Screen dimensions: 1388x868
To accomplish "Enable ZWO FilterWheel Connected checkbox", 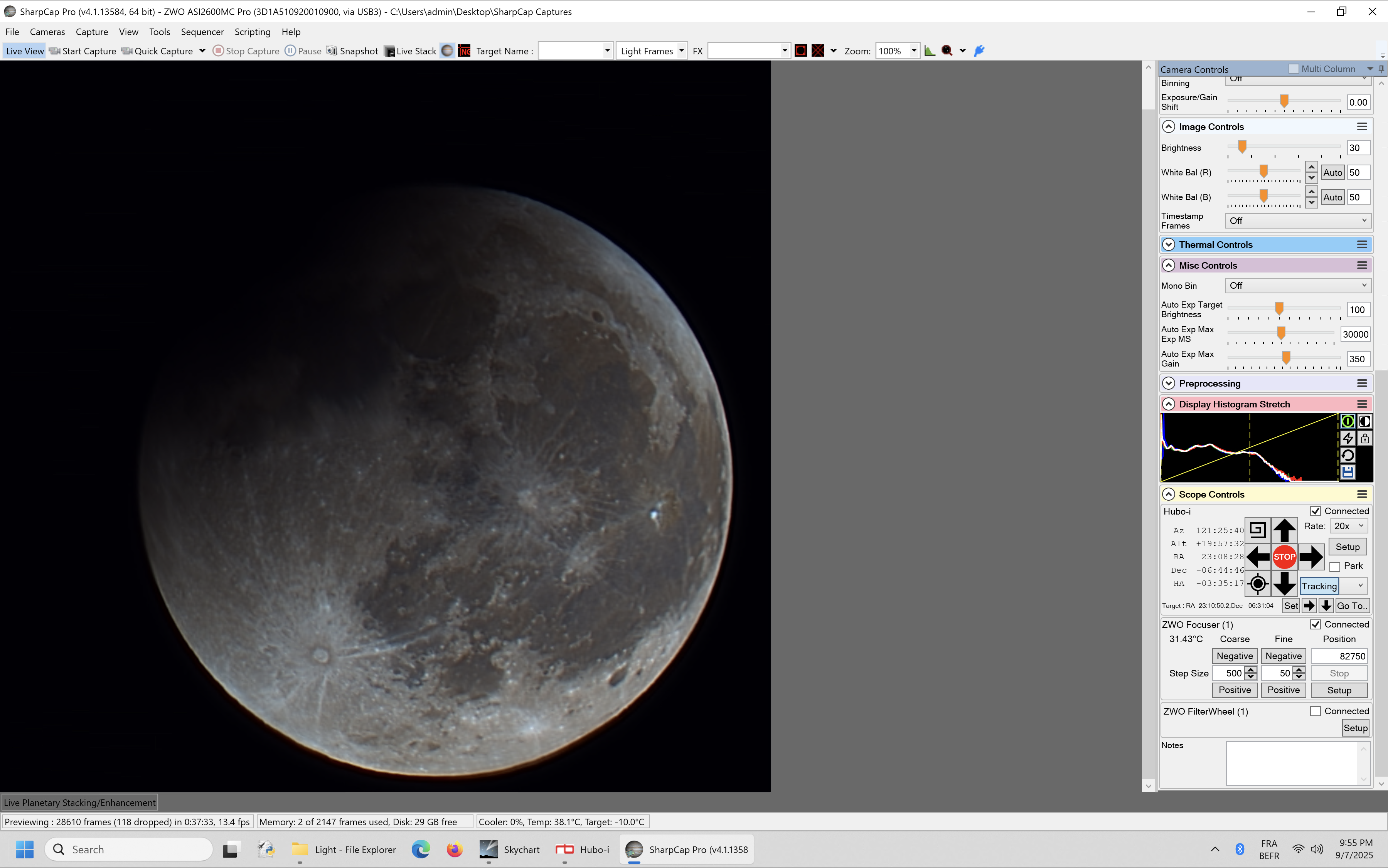I will pos(1315,711).
